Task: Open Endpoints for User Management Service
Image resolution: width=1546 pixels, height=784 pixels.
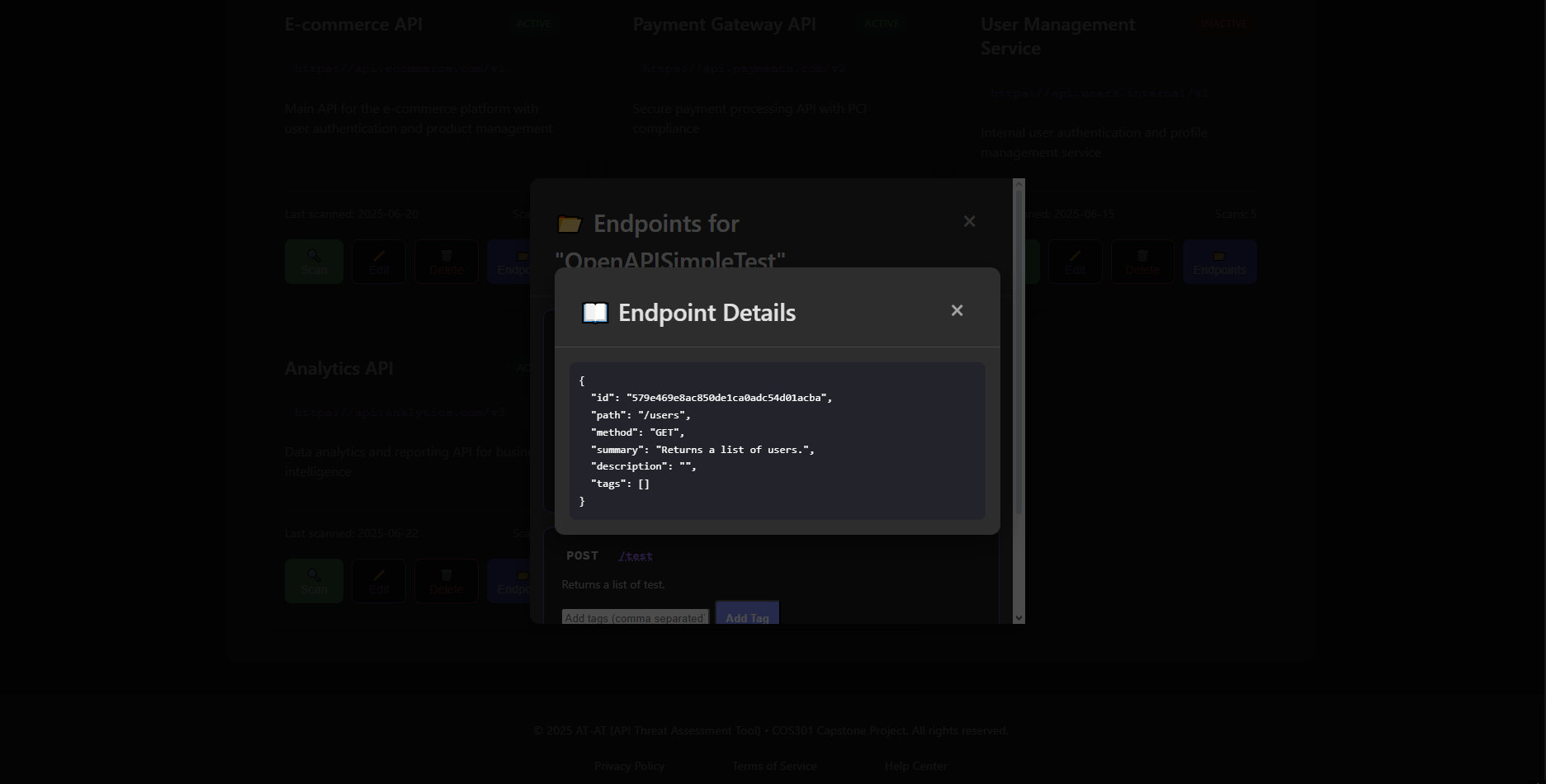Action: click(1219, 262)
